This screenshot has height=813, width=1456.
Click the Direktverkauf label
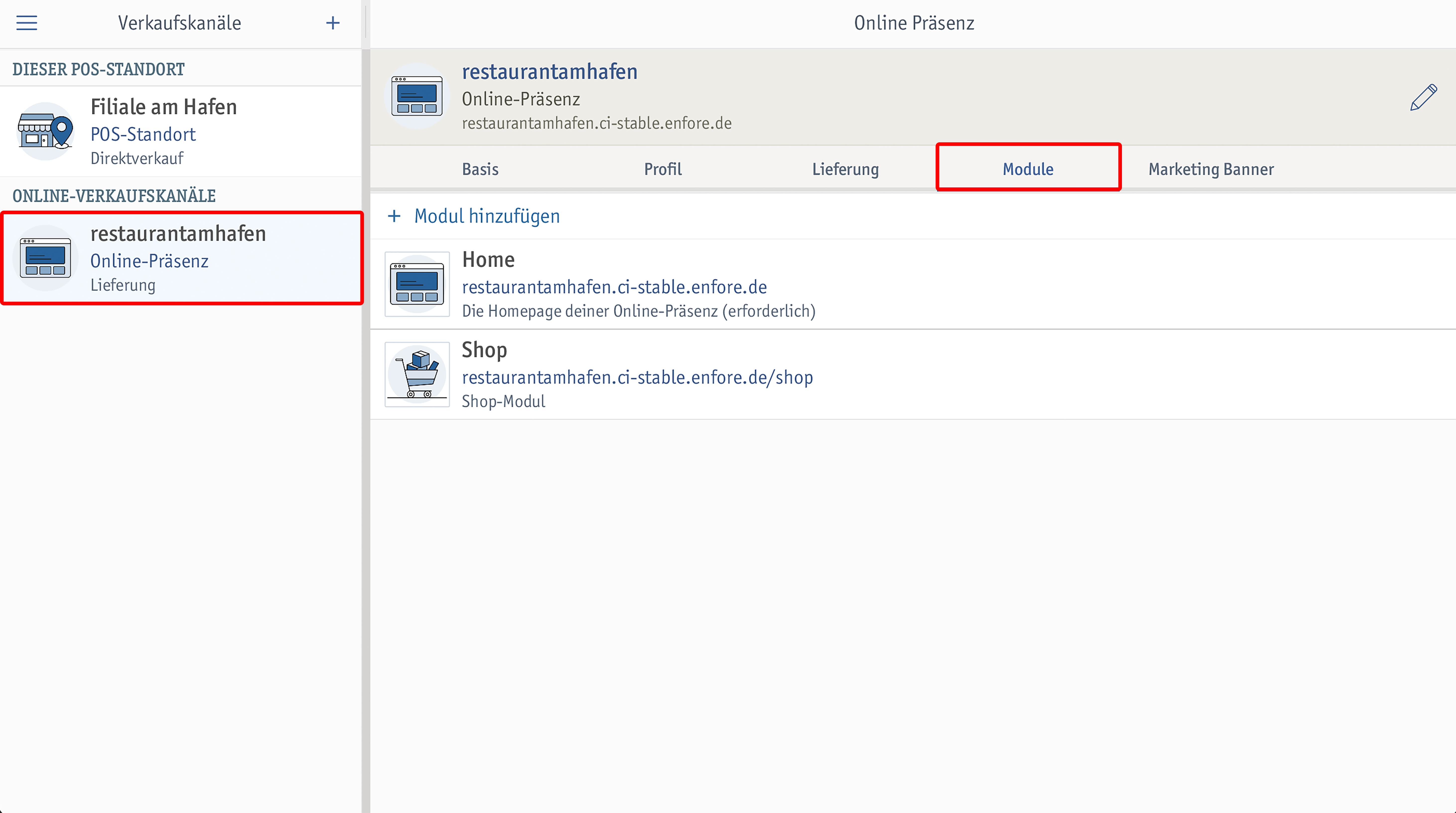[137, 158]
